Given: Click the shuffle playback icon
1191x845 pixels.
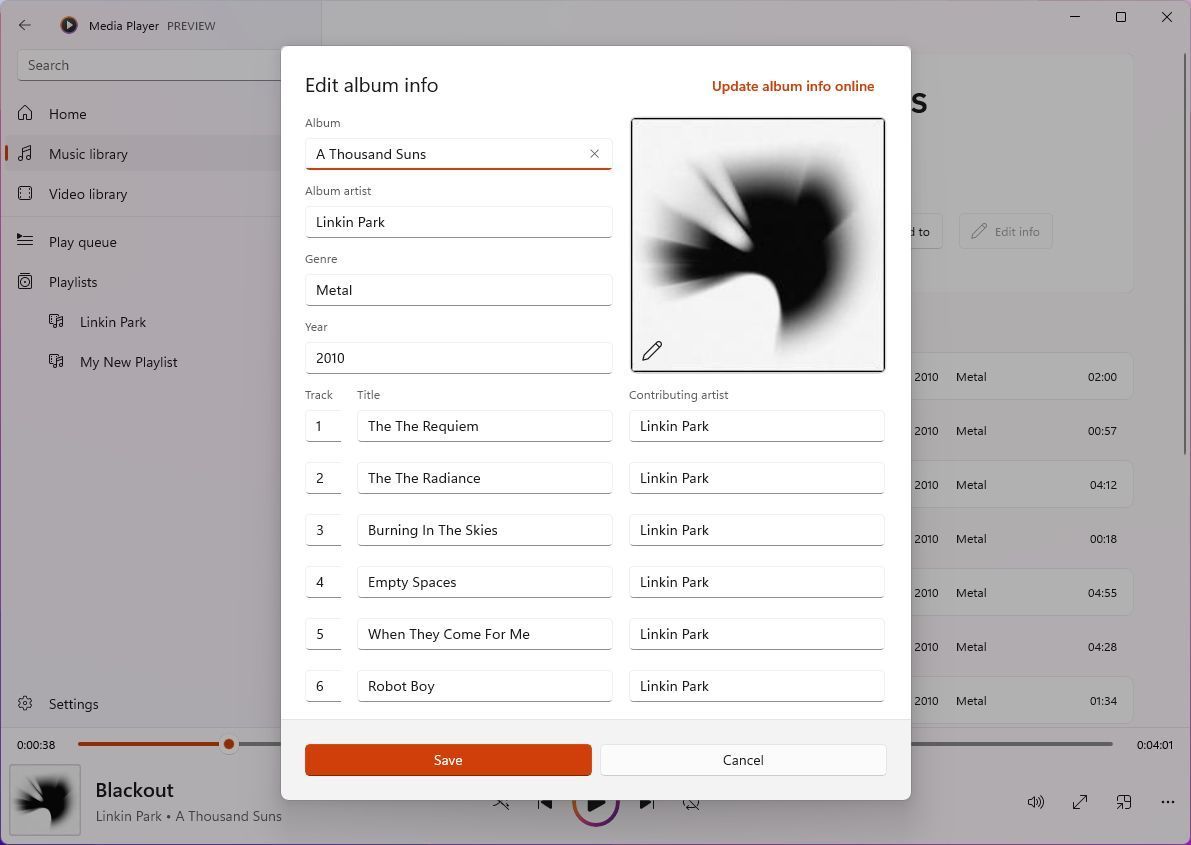Looking at the screenshot, I should pos(501,802).
